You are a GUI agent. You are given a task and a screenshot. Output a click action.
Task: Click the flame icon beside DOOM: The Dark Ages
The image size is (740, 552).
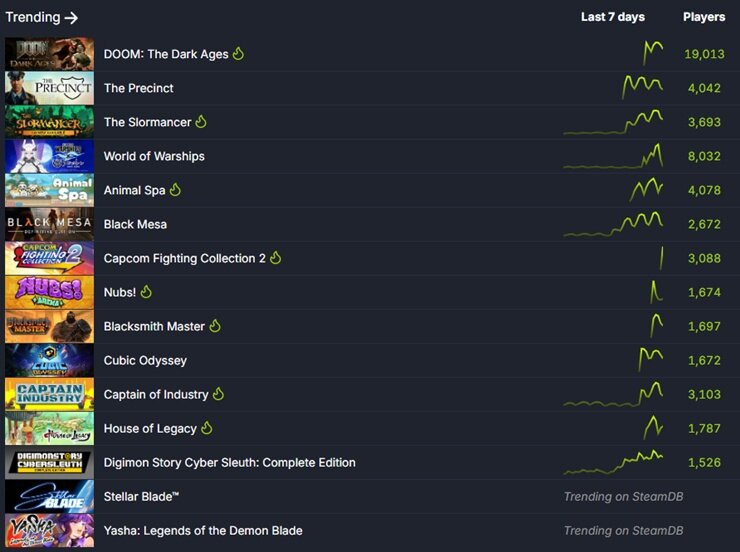[238, 53]
